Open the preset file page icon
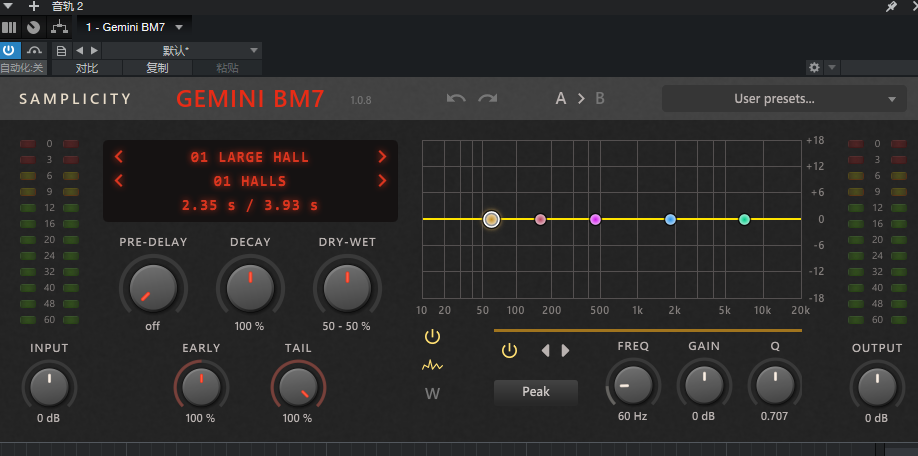The height and width of the screenshot is (456, 918). (x=61, y=50)
